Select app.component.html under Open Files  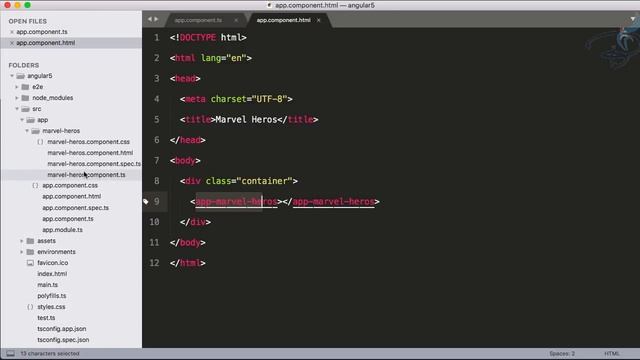tap(46, 43)
